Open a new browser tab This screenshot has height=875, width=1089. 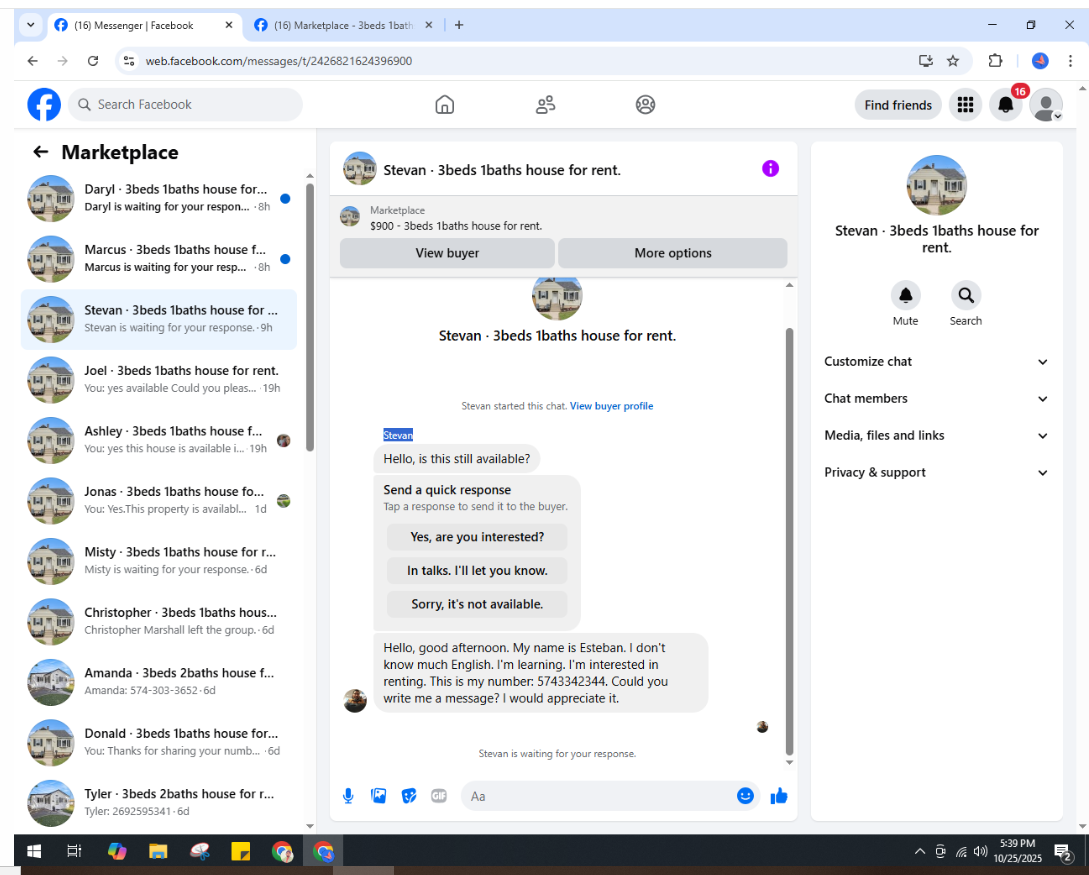click(459, 25)
